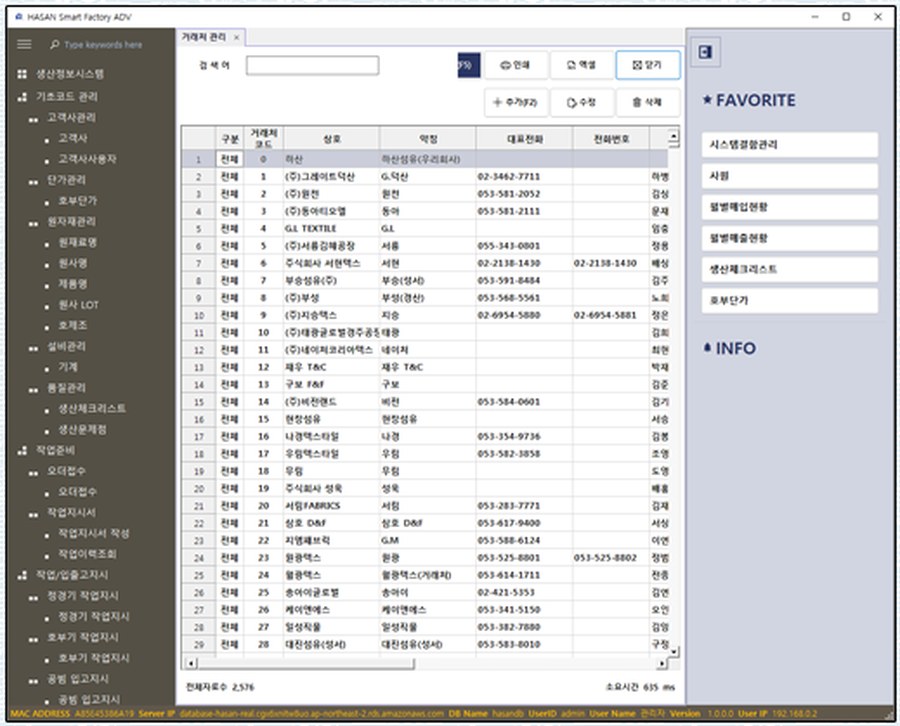Viewport: 900px width, 726px height.
Task: Open 생산체크리스트 from the Favorite list
Action: (789, 269)
